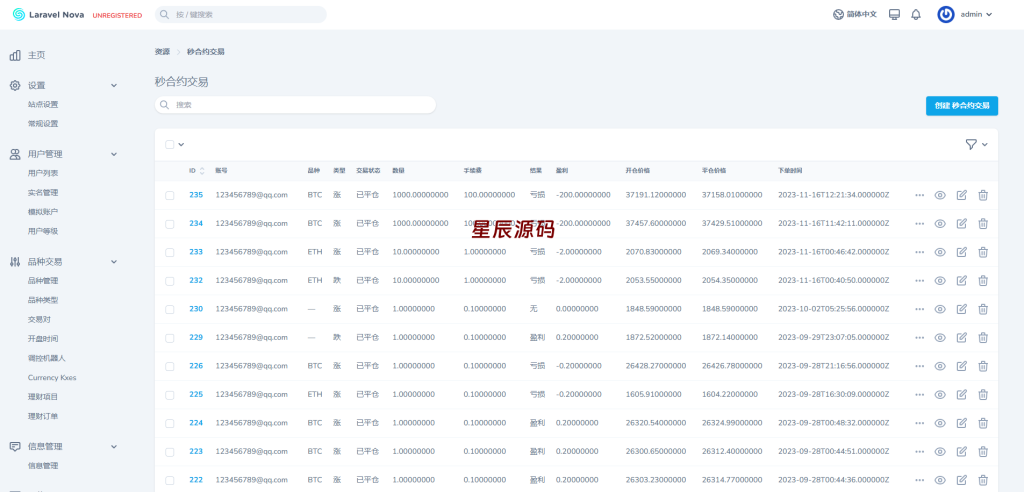Select checkbox for trade 235
Image resolution: width=1024 pixels, height=492 pixels.
pos(170,195)
